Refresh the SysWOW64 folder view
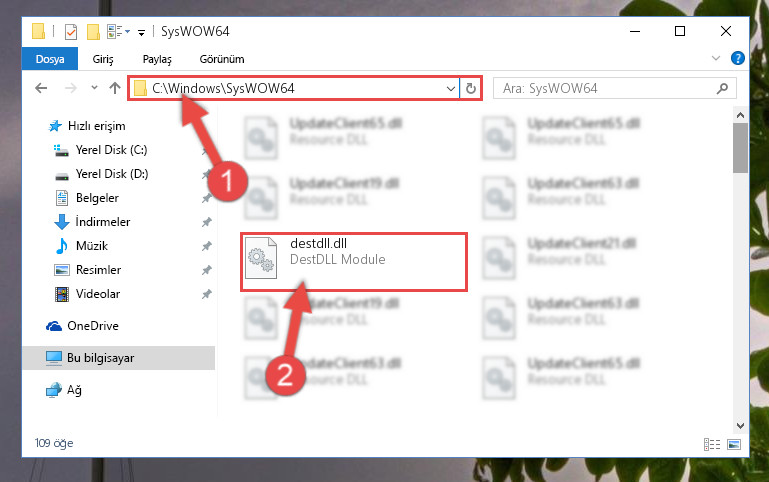 pyautogui.click(x=470, y=88)
